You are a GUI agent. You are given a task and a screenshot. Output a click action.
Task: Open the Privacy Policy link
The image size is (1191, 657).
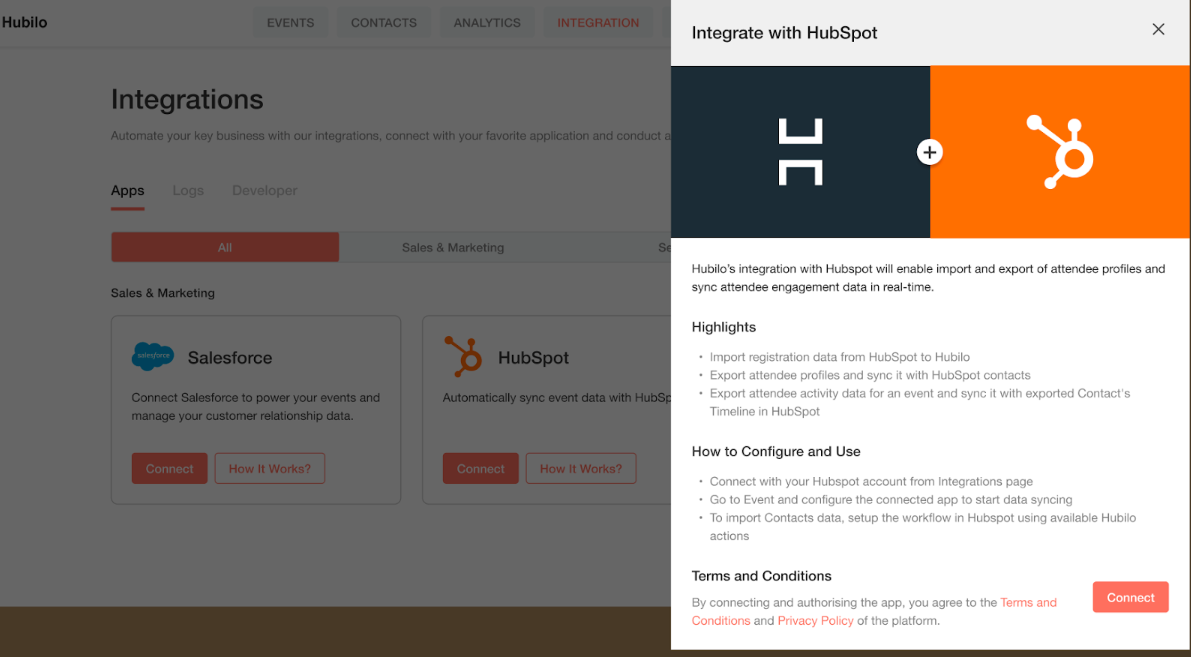coord(816,621)
